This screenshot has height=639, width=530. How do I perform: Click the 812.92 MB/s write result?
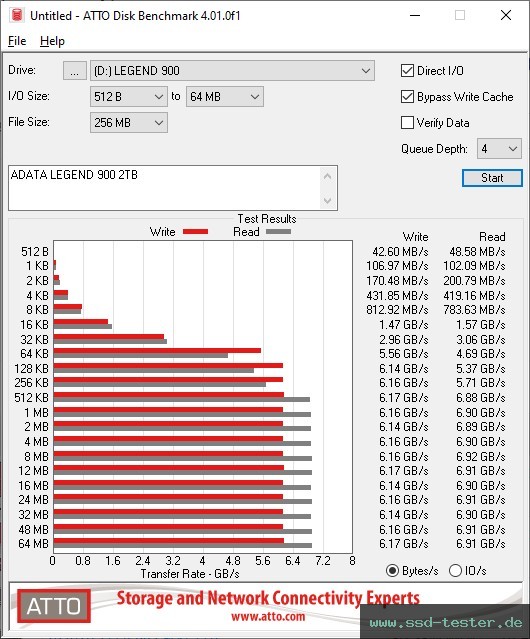pyautogui.click(x=397, y=310)
